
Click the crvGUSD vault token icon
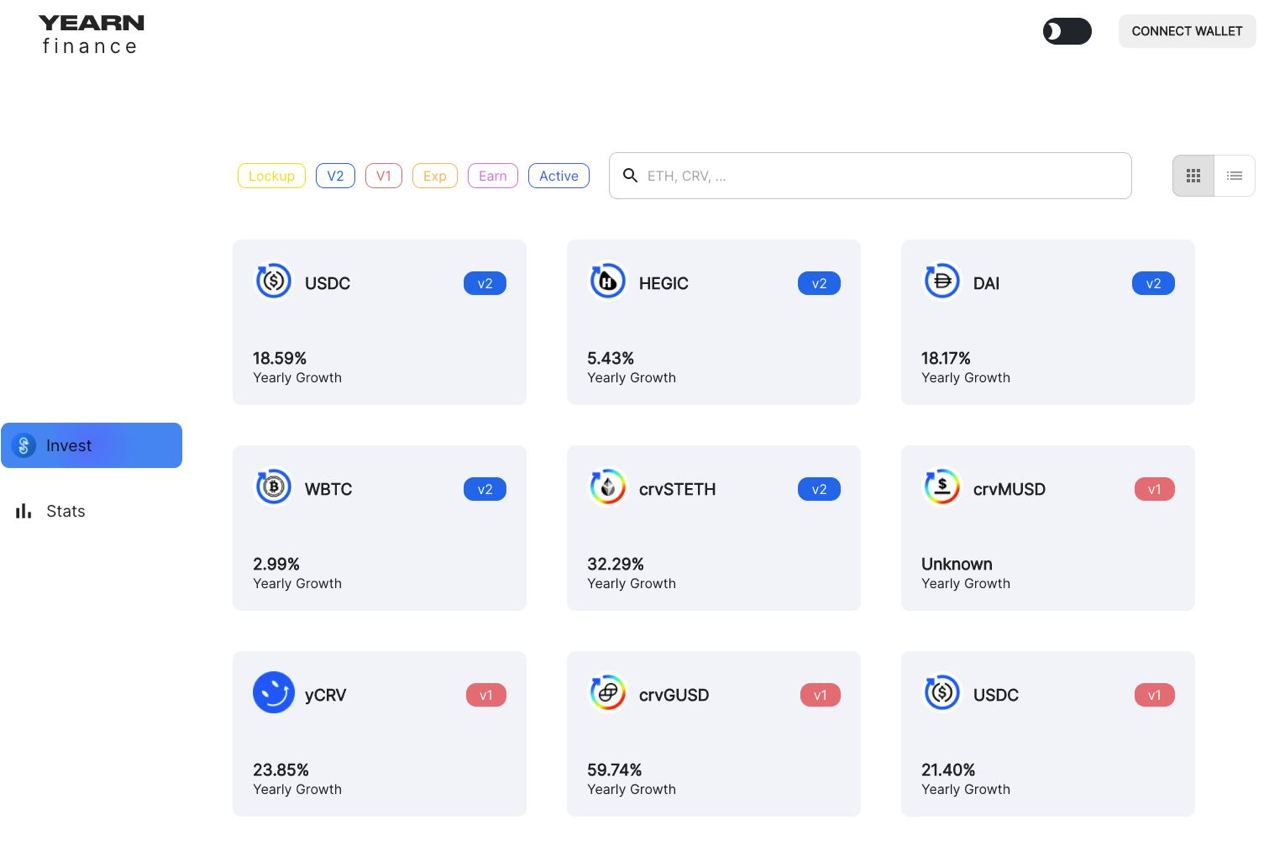[x=607, y=692]
